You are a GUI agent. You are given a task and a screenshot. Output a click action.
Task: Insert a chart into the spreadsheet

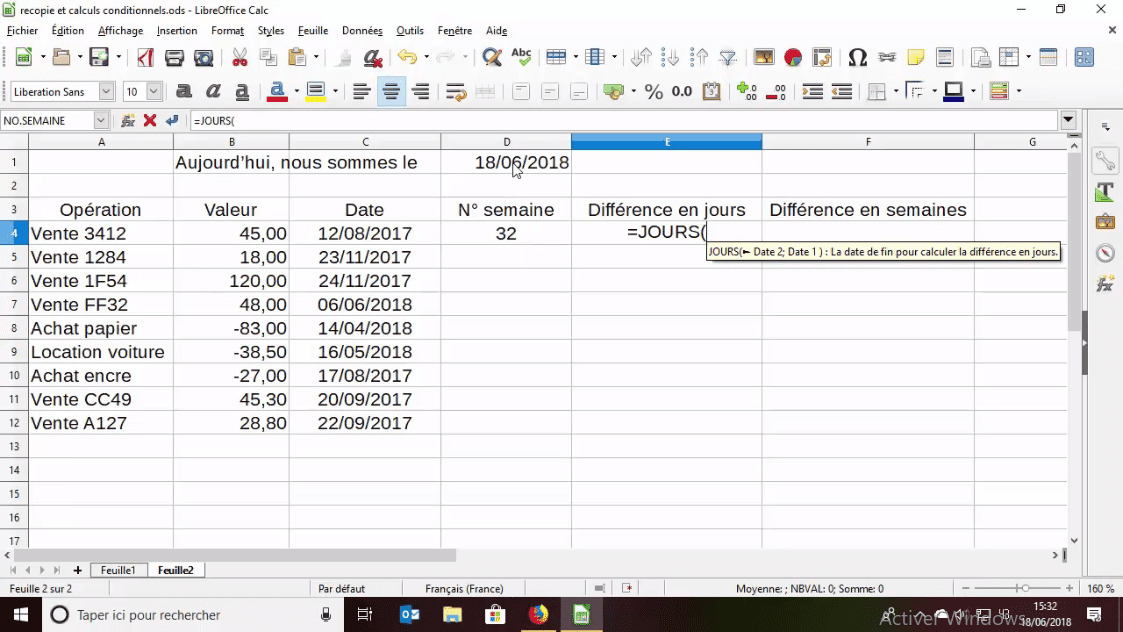[x=795, y=58]
